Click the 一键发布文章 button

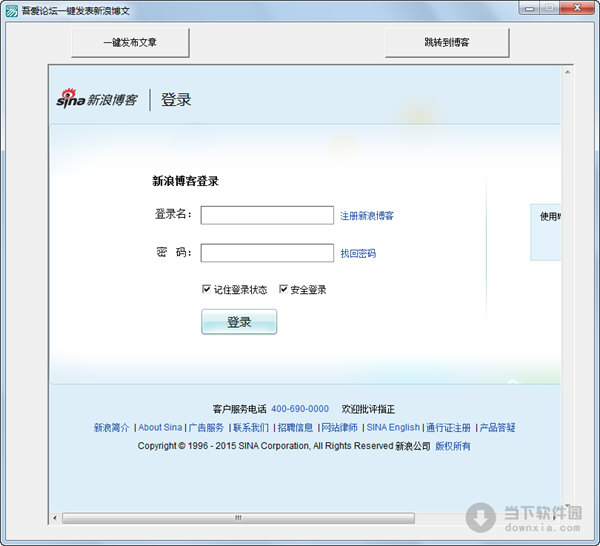pos(130,42)
